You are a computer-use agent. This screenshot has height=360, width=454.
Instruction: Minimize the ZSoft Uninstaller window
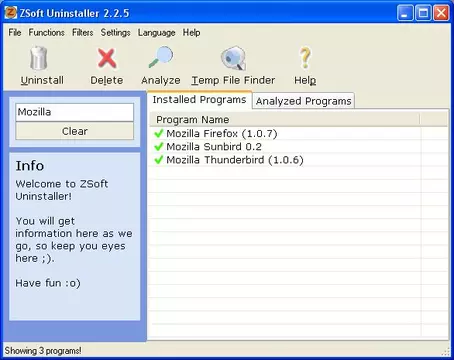point(405,13)
